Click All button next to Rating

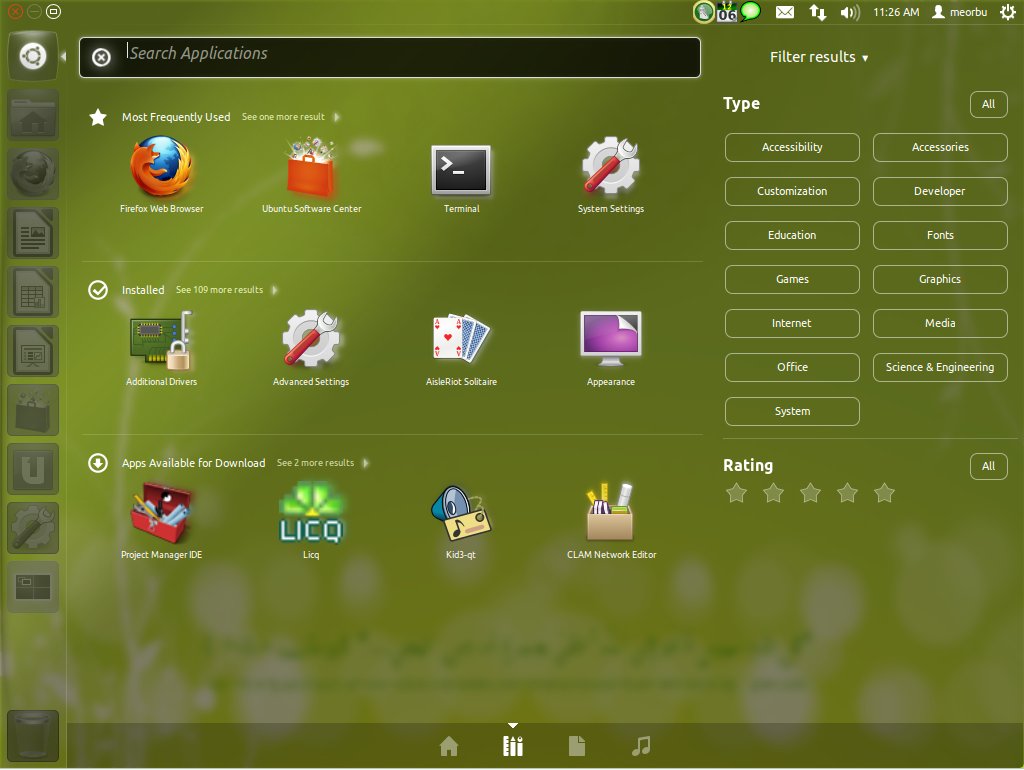[x=988, y=466]
